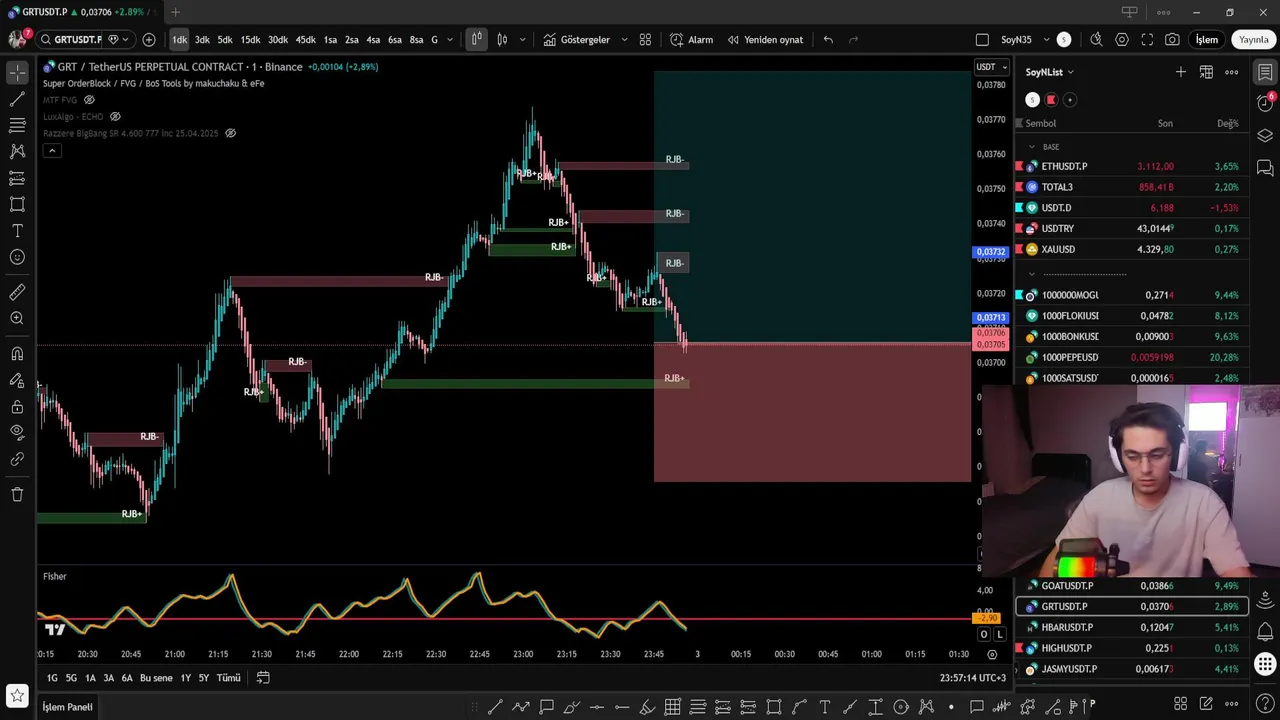Toggle visibility of LuxAlgo - ECHO indicator
Viewport: 1280px width, 720px height.
(x=115, y=117)
